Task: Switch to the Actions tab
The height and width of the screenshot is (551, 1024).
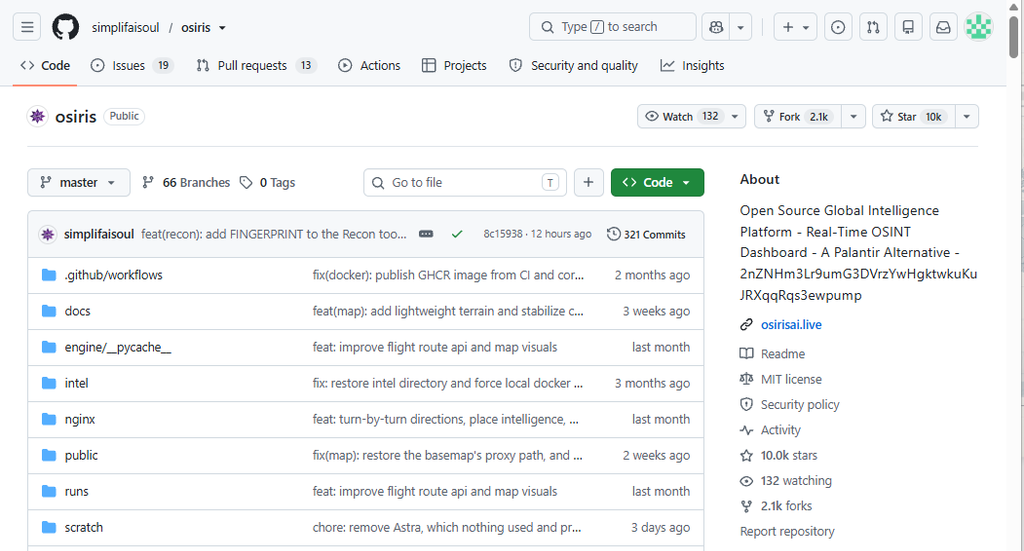Action: (370, 65)
